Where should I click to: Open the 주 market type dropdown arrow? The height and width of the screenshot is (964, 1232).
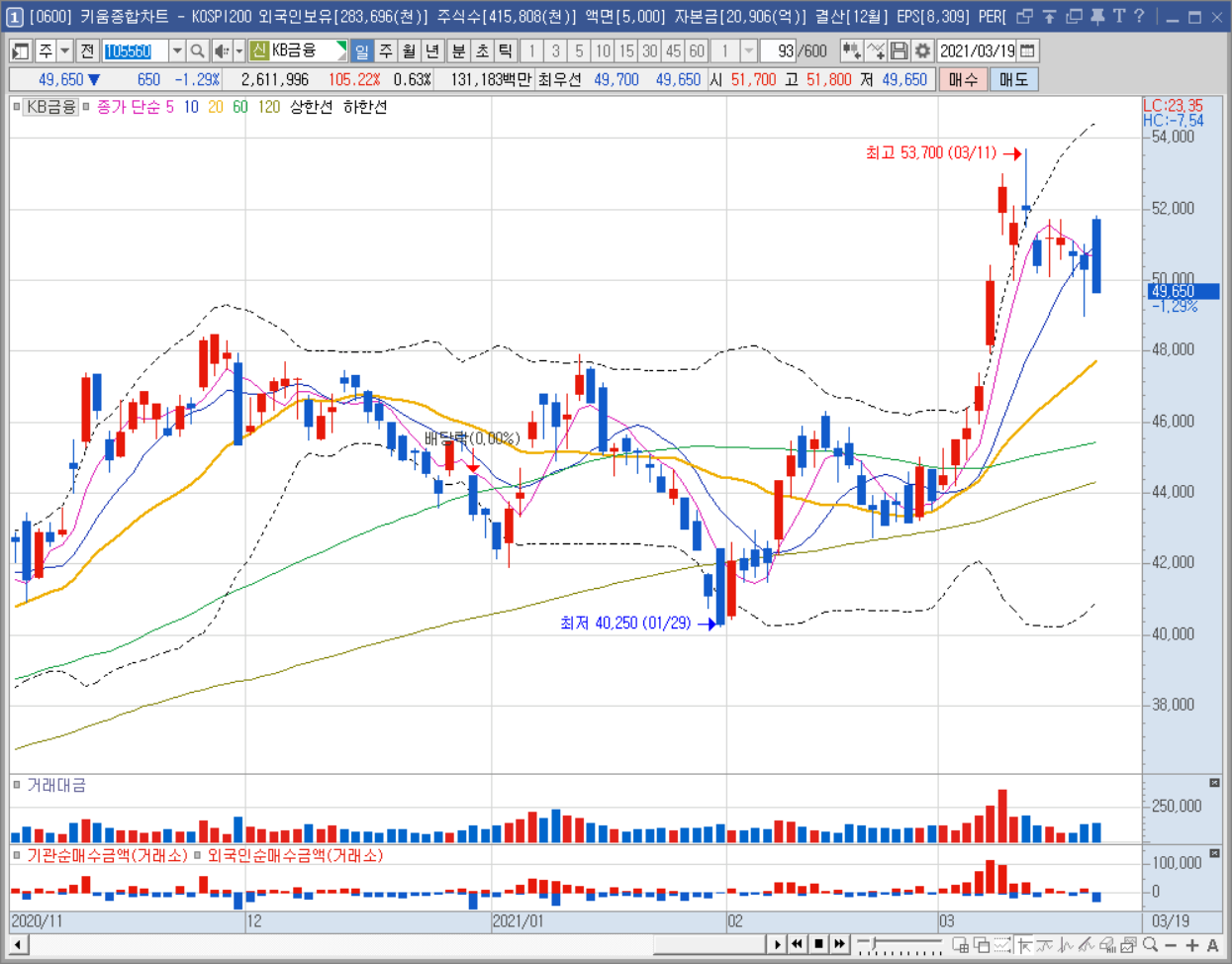(x=65, y=50)
